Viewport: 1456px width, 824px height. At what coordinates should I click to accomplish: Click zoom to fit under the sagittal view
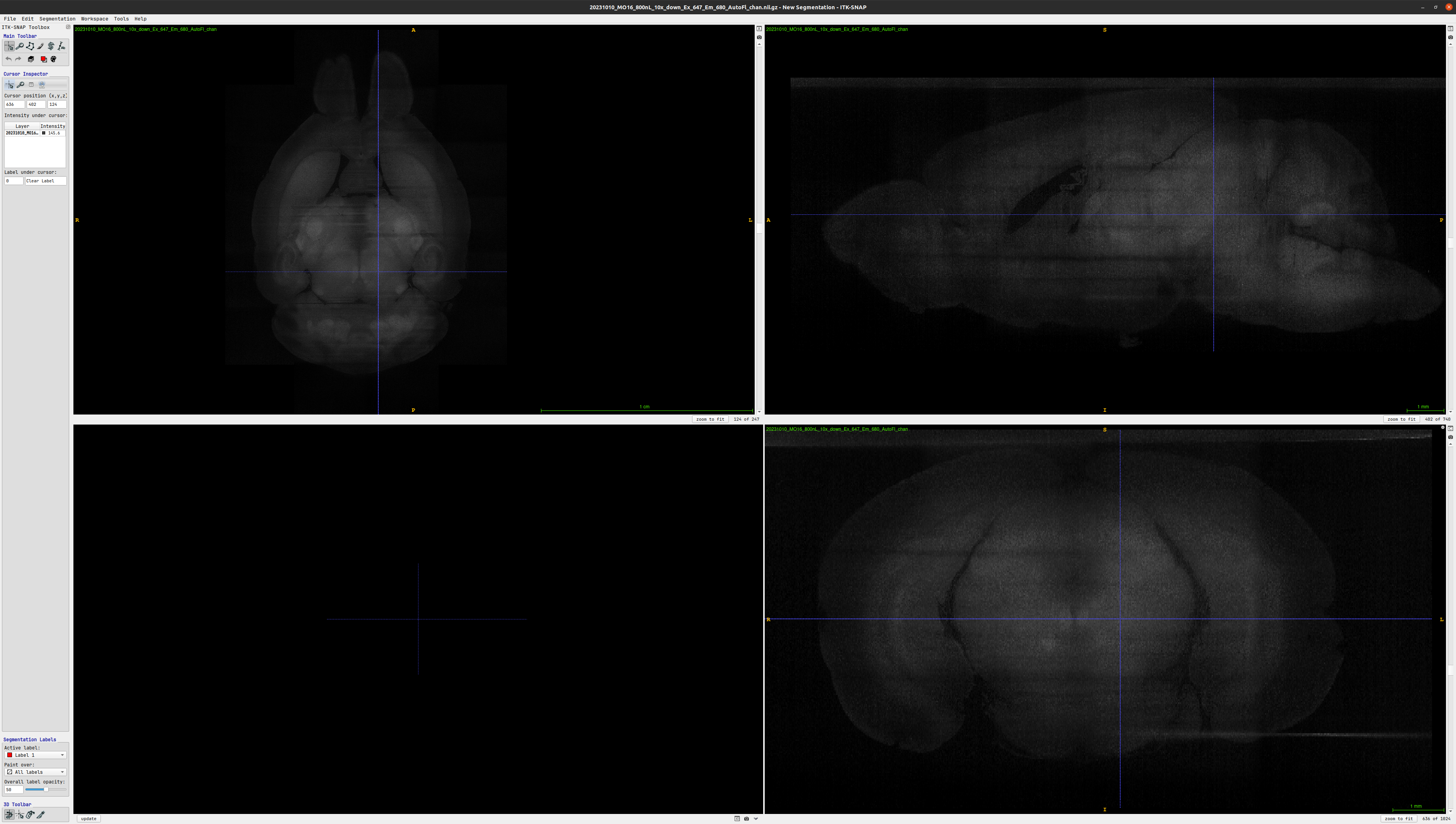(x=1401, y=420)
